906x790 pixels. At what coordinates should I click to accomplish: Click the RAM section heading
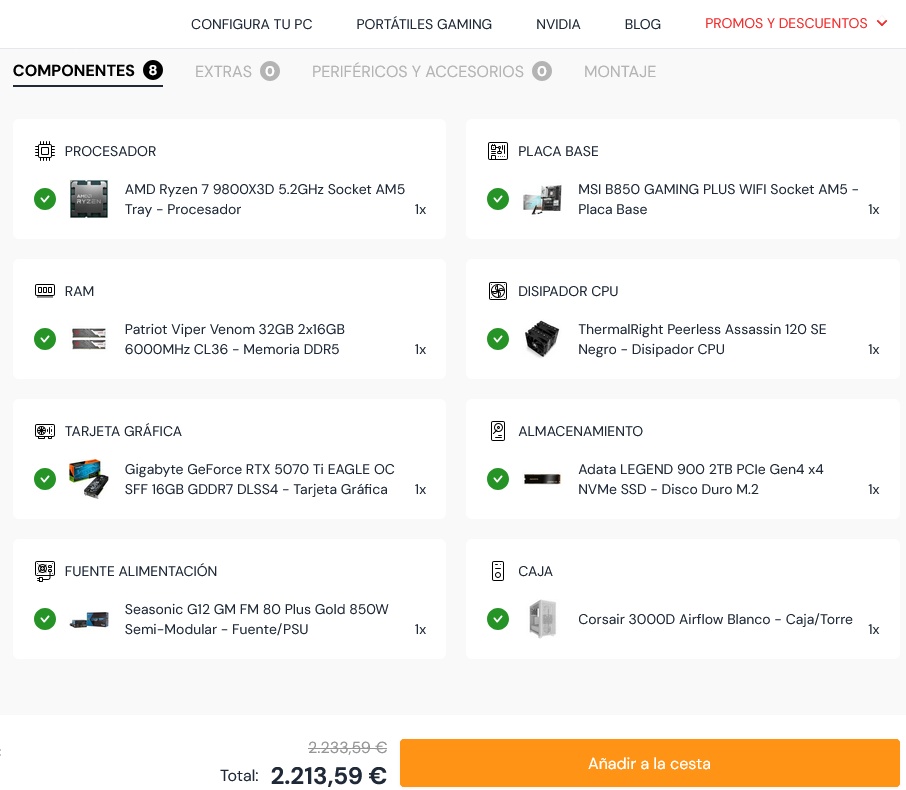point(79,291)
